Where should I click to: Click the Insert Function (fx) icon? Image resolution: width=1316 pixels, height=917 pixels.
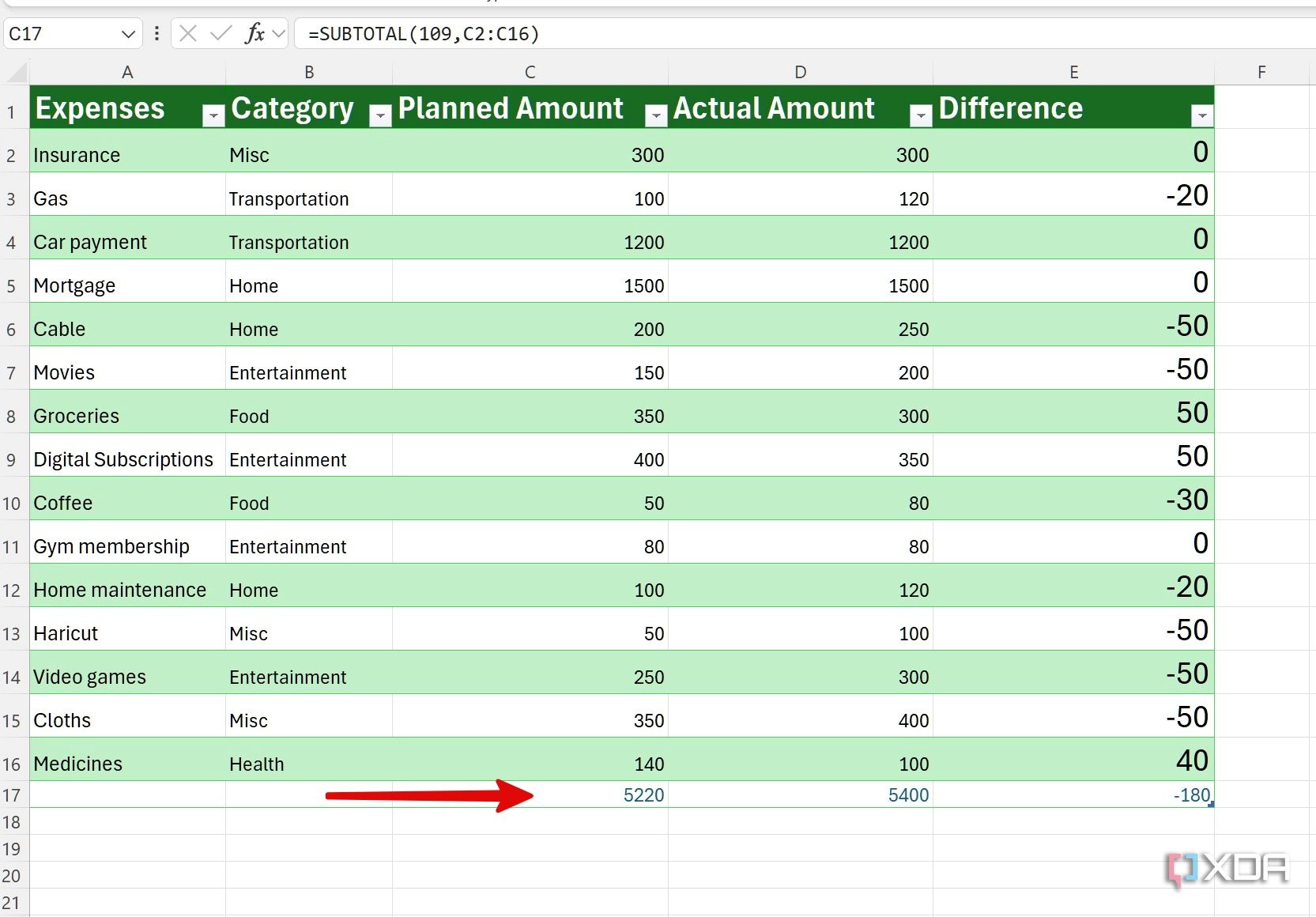click(253, 33)
